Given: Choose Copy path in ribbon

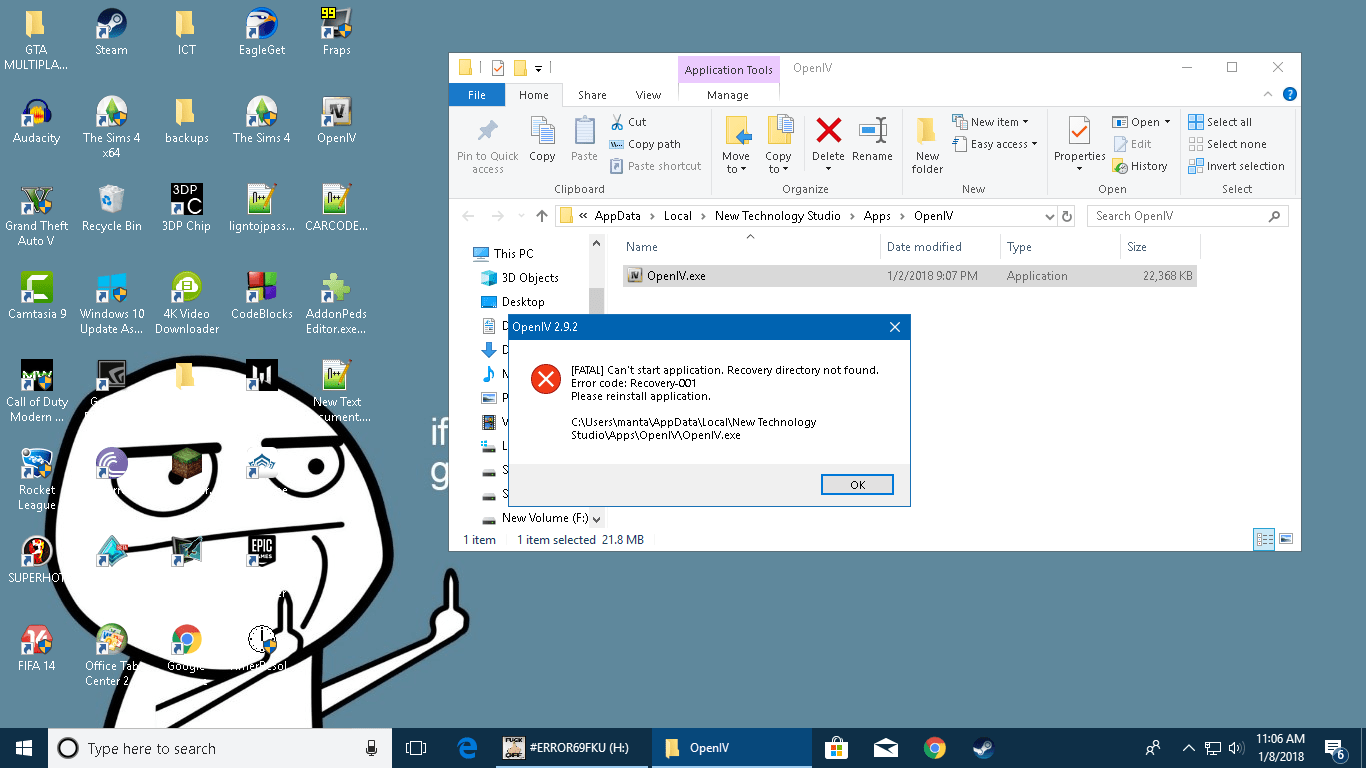Looking at the screenshot, I should point(645,144).
